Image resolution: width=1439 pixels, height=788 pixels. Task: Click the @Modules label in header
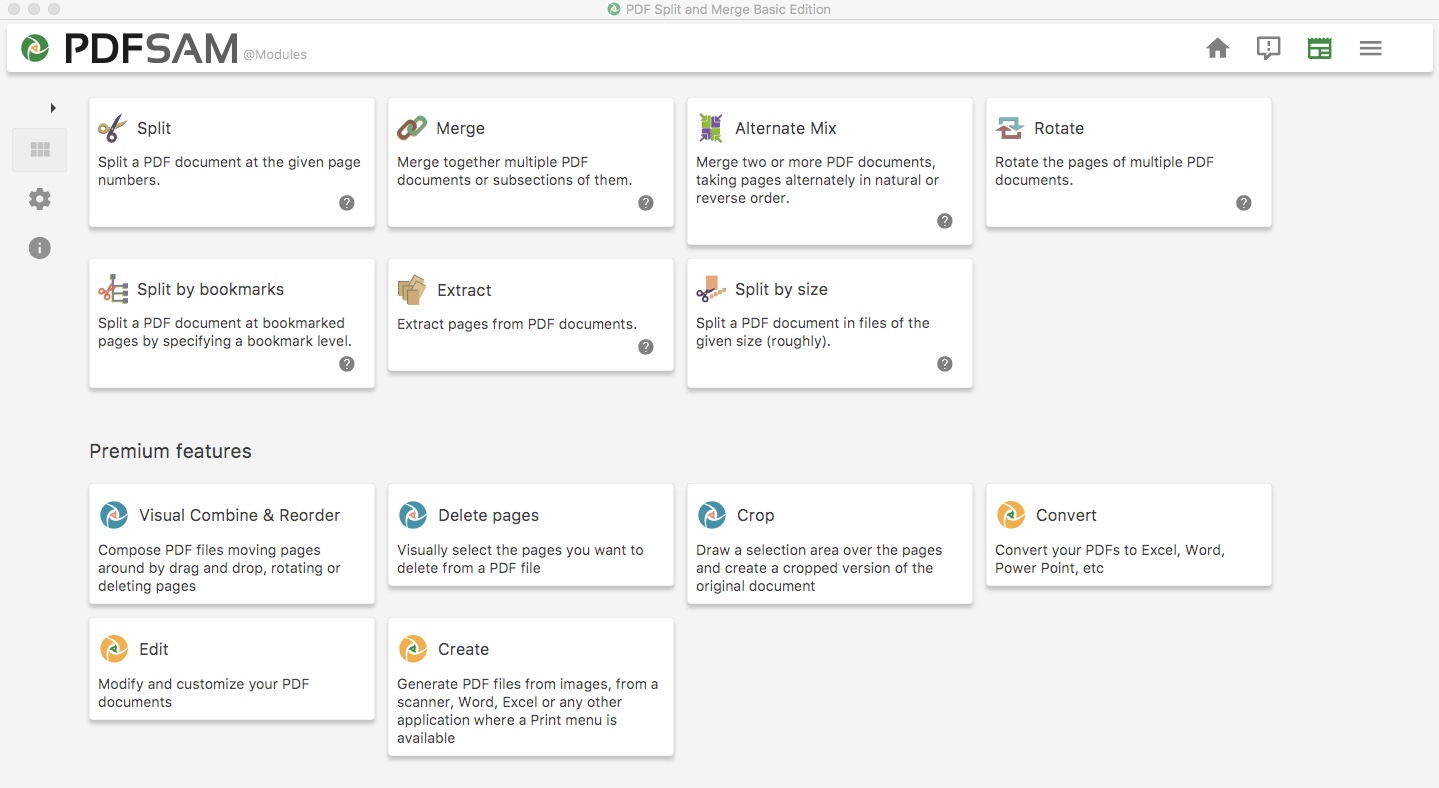click(275, 55)
